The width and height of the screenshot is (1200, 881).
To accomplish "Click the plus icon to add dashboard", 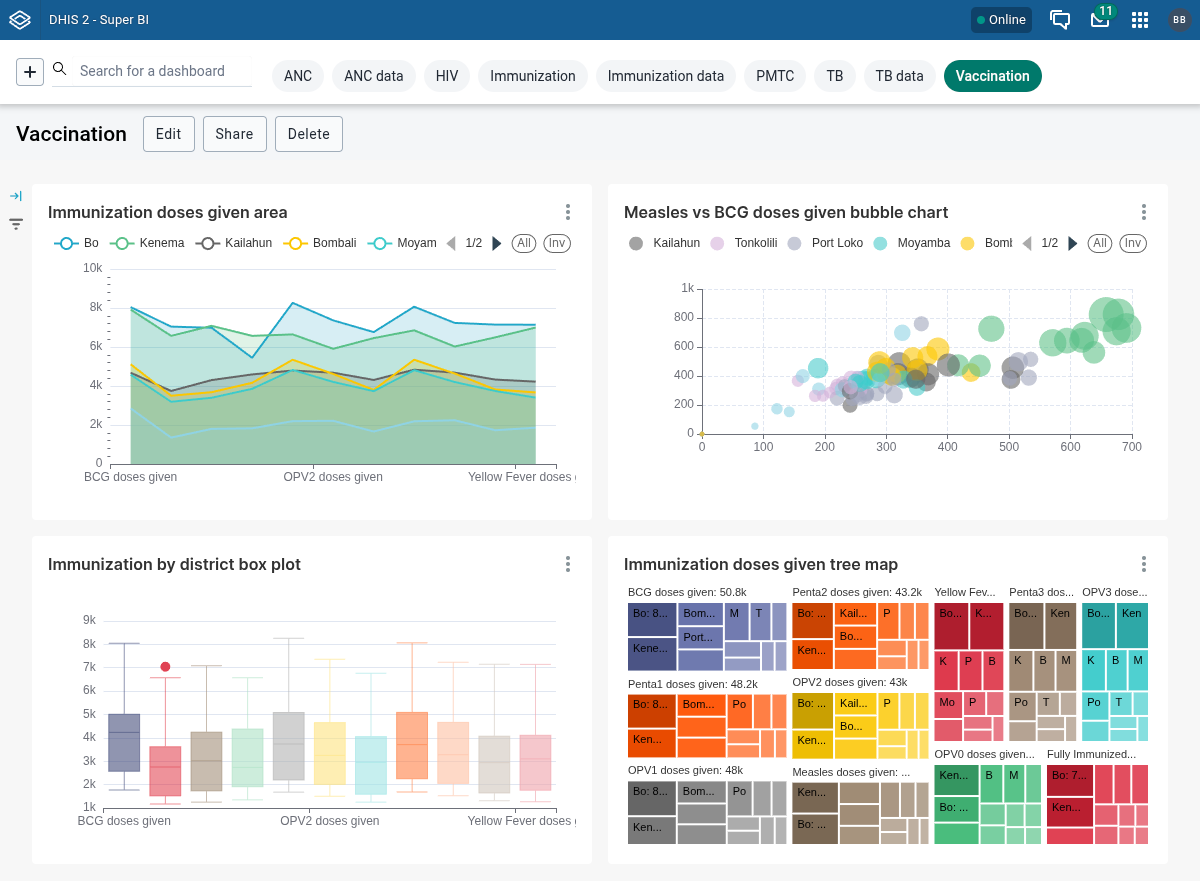I will click(x=30, y=72).
